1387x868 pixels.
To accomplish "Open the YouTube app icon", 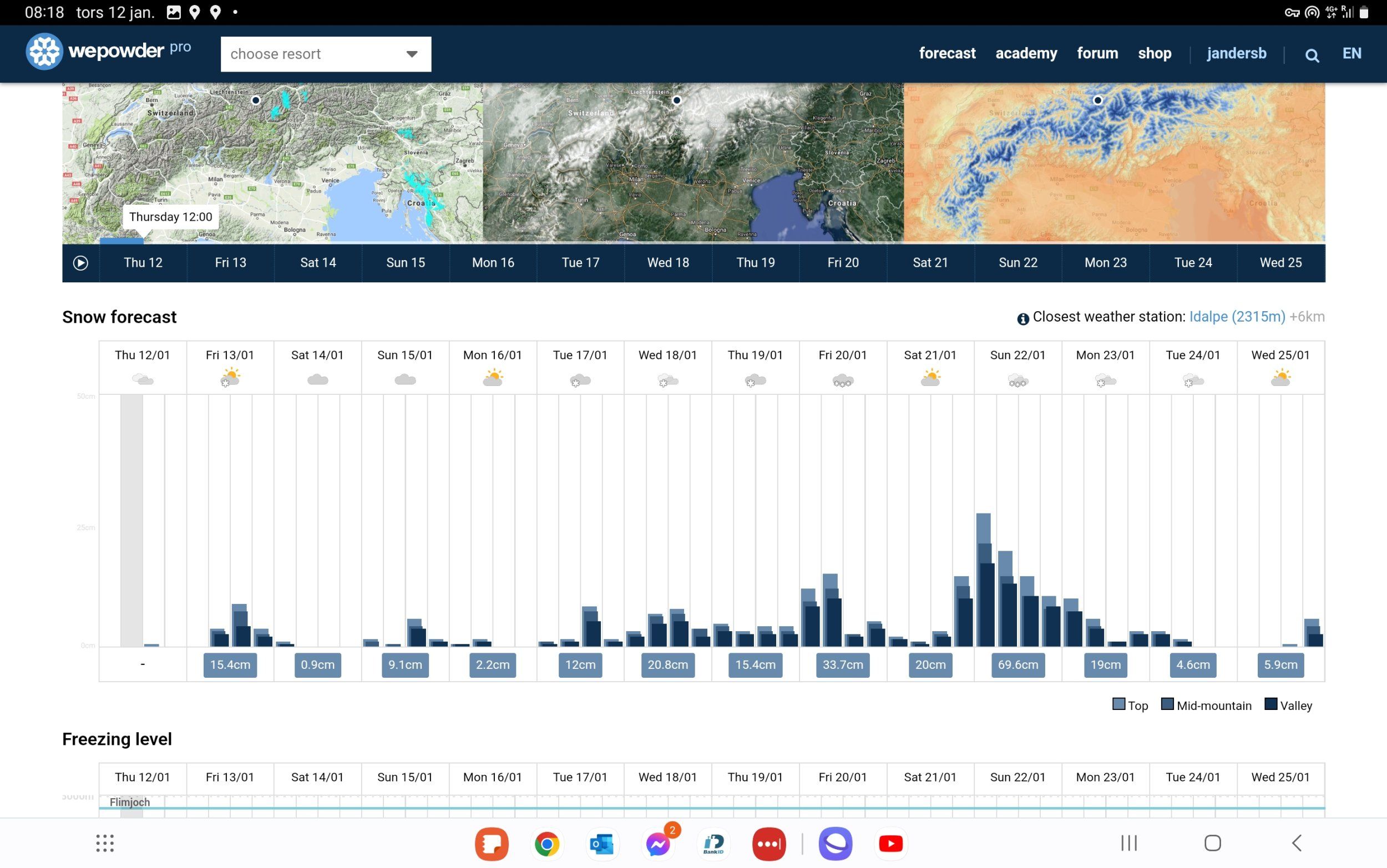I will 890,843.
